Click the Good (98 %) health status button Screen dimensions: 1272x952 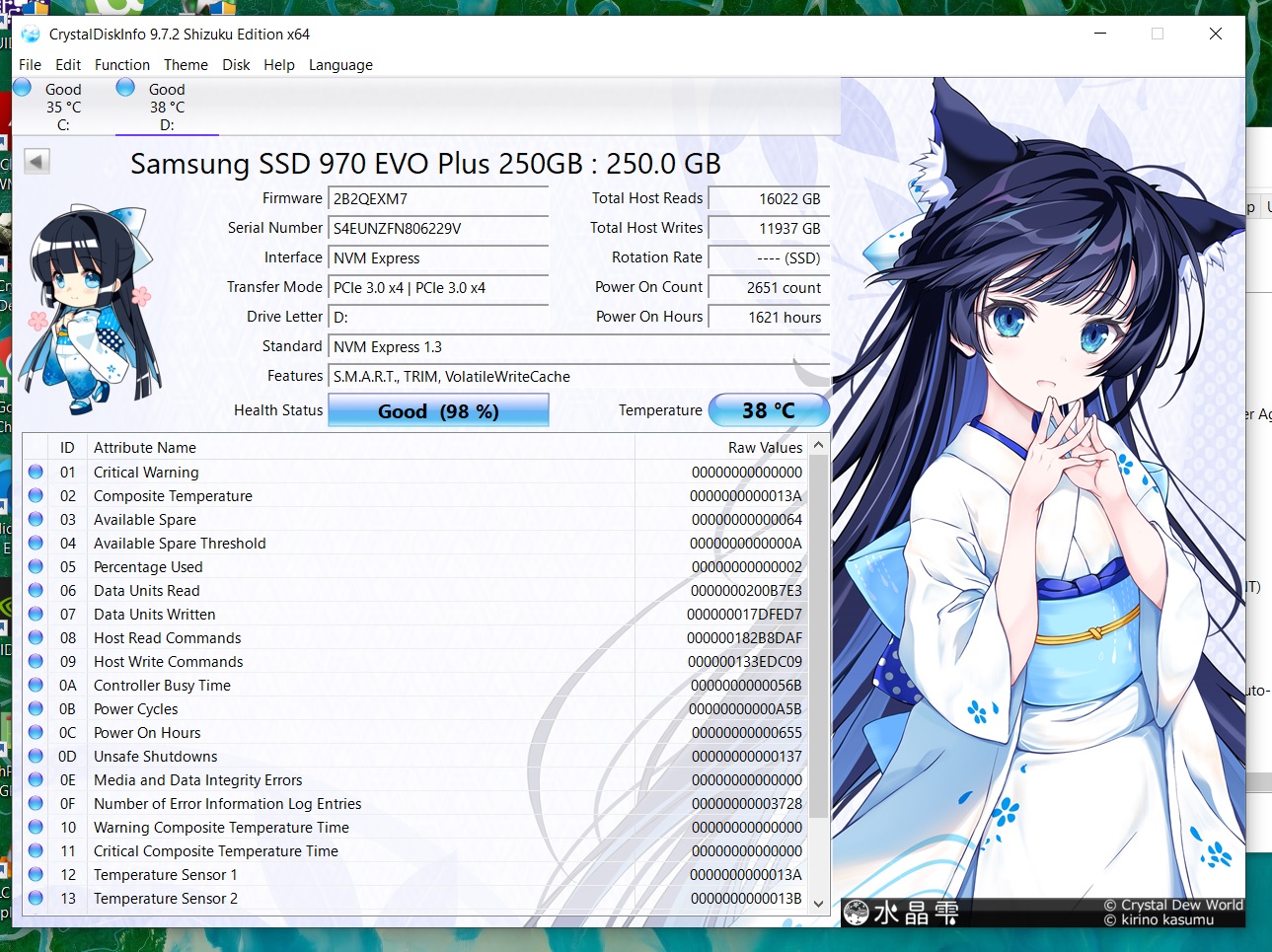point(438,411)
